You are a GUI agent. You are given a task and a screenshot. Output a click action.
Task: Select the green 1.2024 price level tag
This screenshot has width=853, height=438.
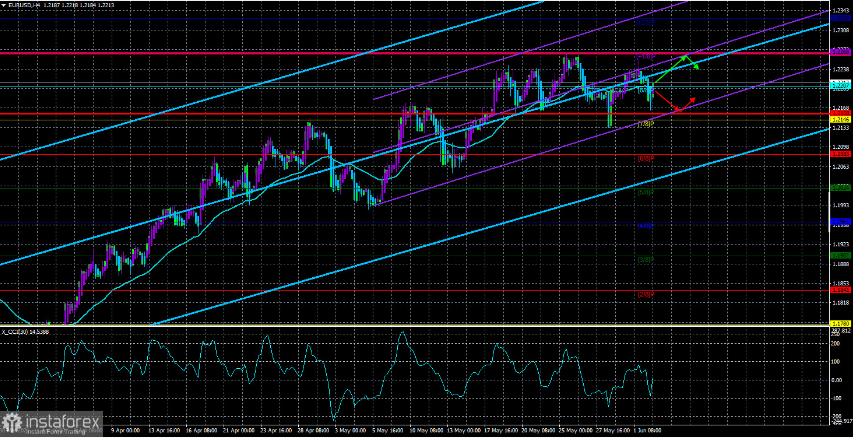(x=840, y=187)
